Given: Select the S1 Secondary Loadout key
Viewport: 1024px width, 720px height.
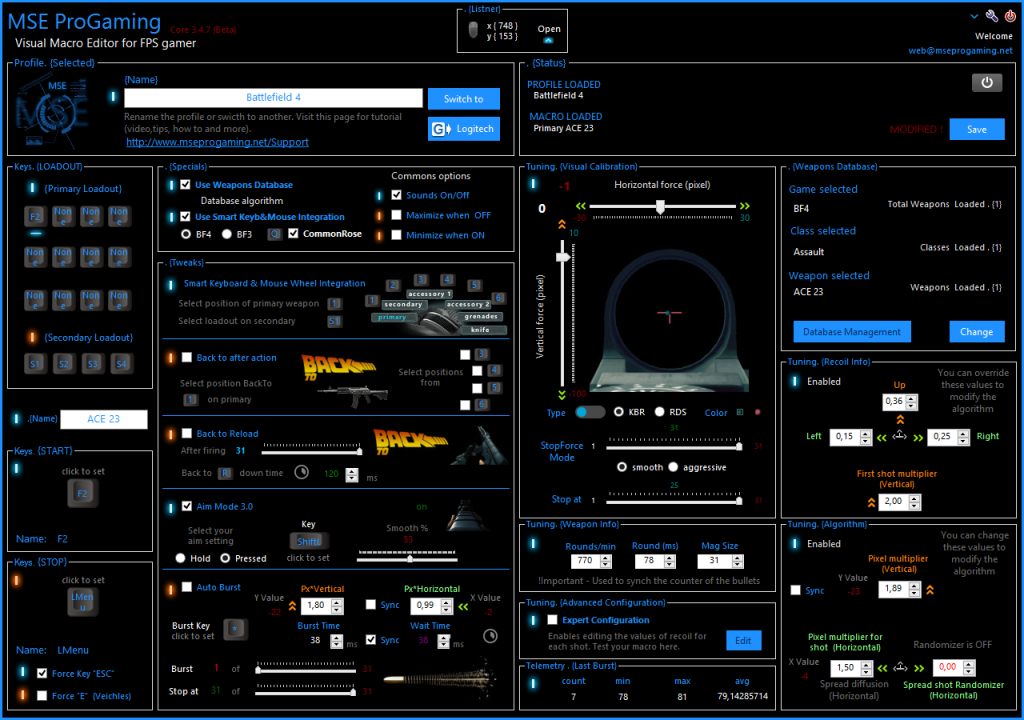Looking at the screenshot, I should 35,363.
